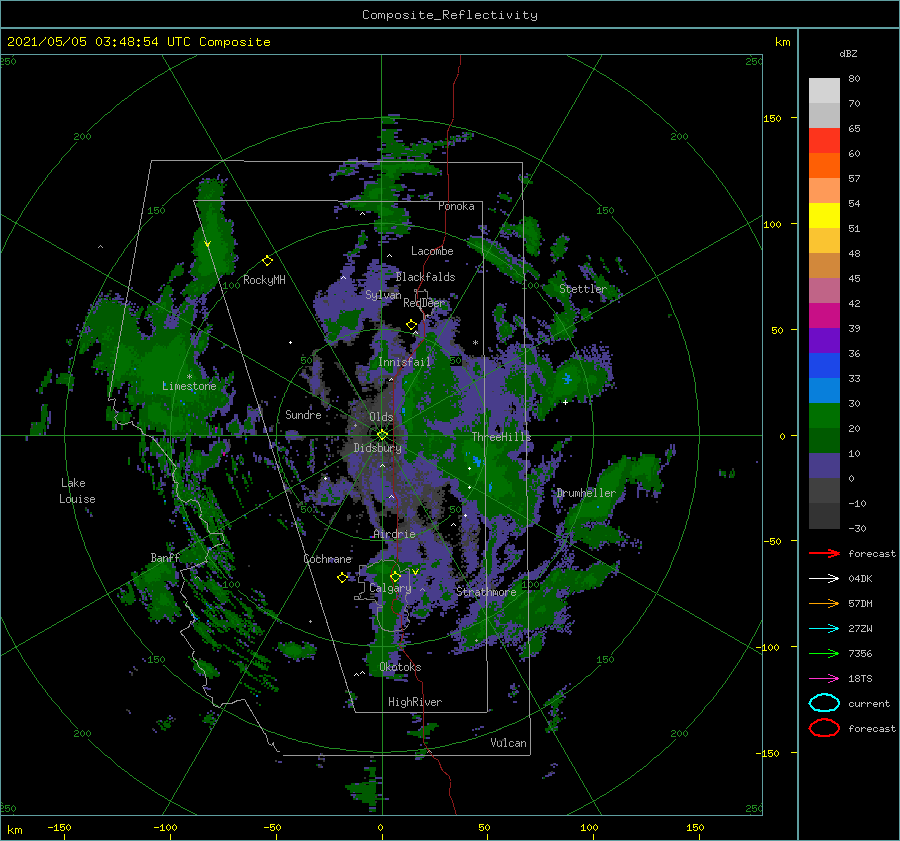The height and width of the screenshot is (841, 900).
Task: Click the Drumheller label
Action: 586,493
